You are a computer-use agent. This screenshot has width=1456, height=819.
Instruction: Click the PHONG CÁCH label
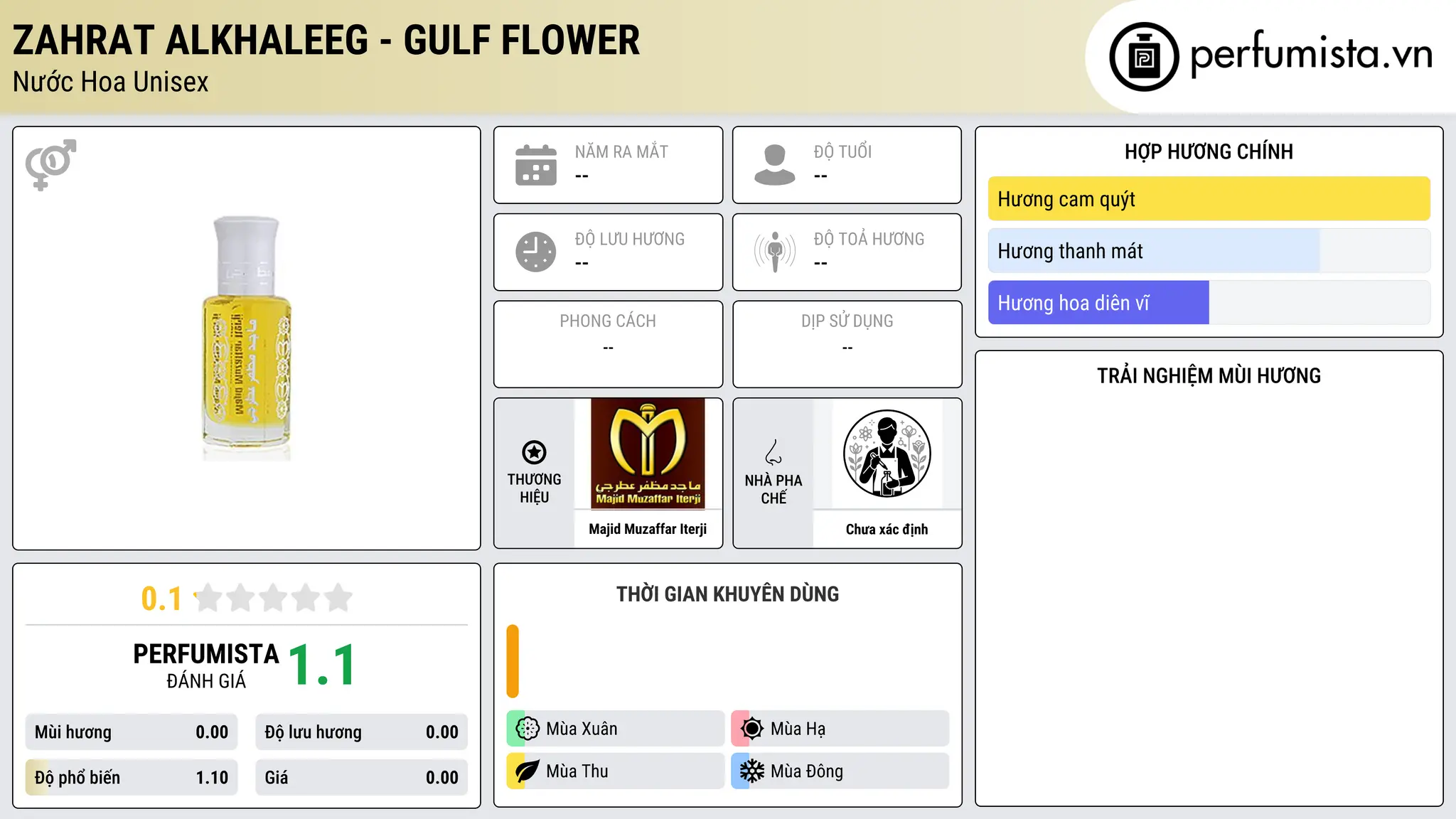pyautogui.click(x=608, y=321)
